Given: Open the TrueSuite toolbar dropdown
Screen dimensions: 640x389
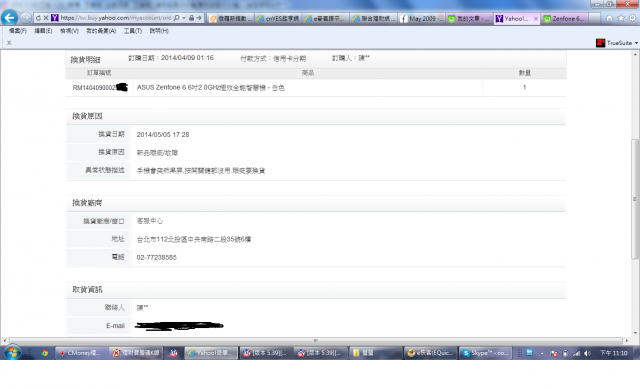Looking at the screenshot, I should pos(636,43).
